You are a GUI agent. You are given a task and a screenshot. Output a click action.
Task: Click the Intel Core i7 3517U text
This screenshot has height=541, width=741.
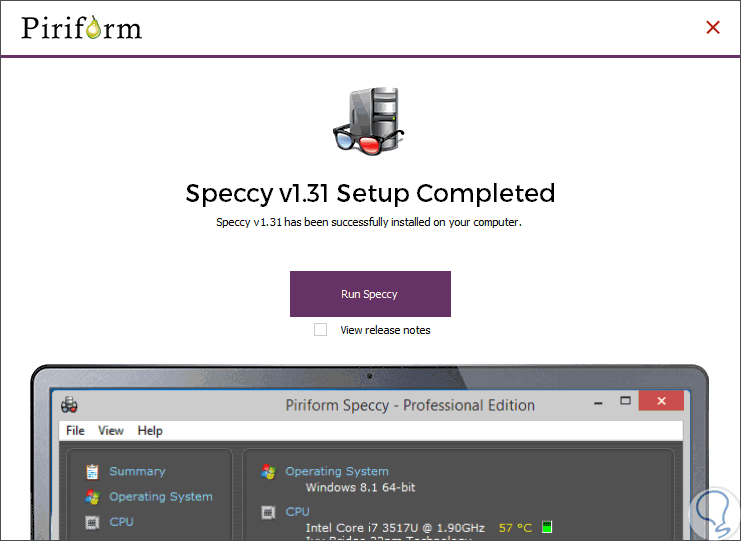[395, 528]
